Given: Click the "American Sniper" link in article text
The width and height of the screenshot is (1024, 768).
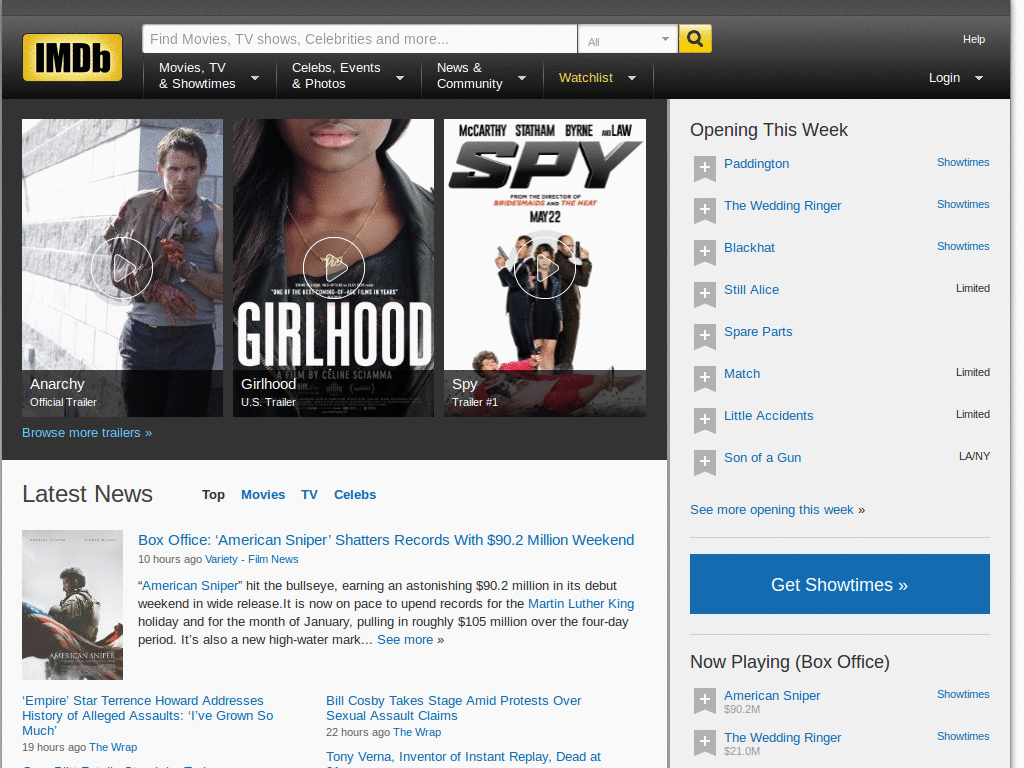Looking at the screenshot, I should click(190, 586).
